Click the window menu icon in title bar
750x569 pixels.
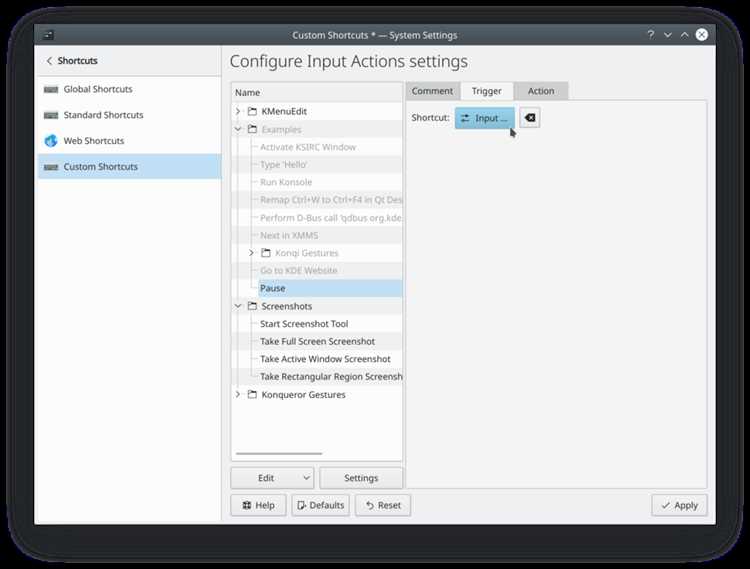tap(48, 35)
